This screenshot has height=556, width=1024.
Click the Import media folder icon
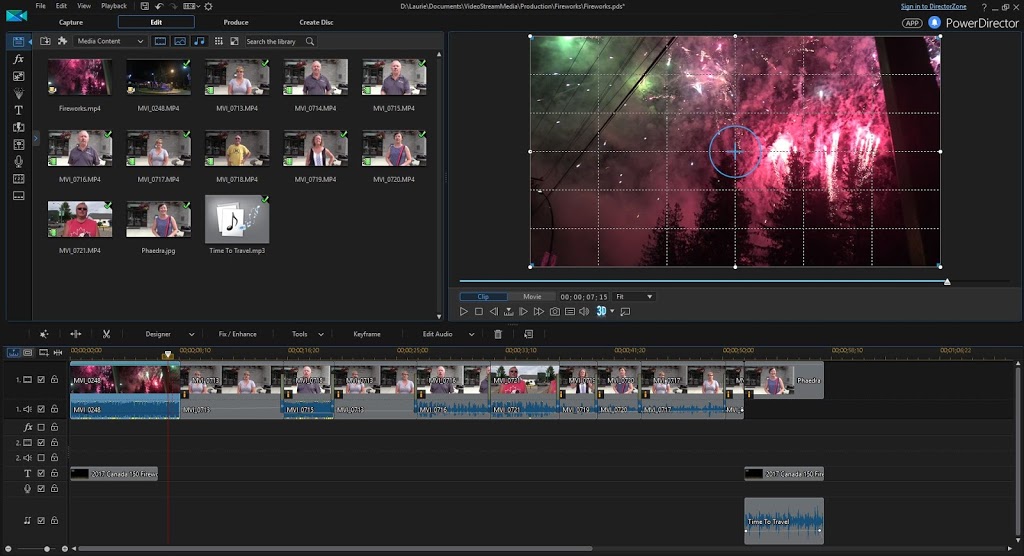click(x=45, y=41)
